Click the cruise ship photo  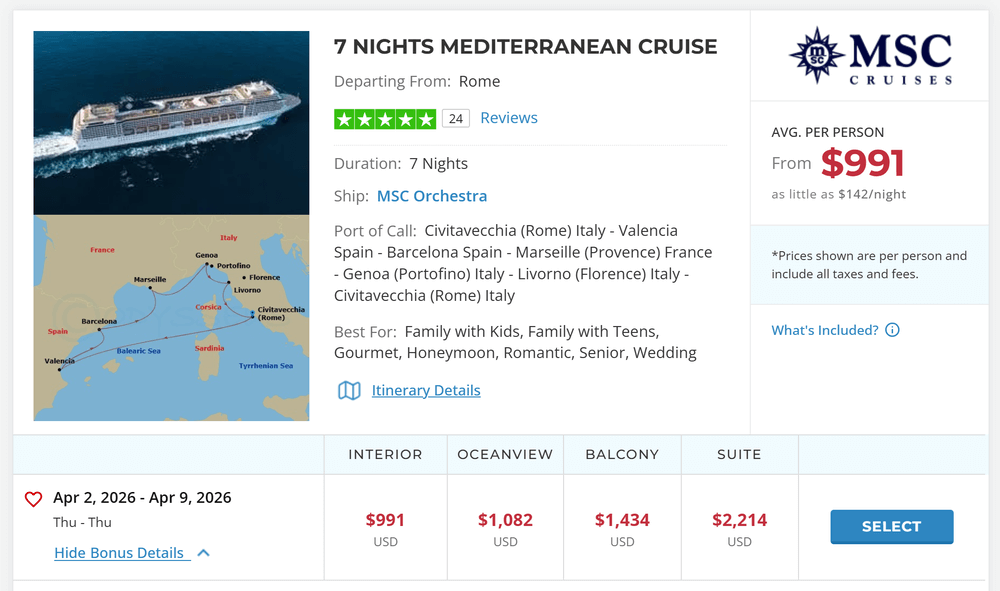click(x=172, y=122)
